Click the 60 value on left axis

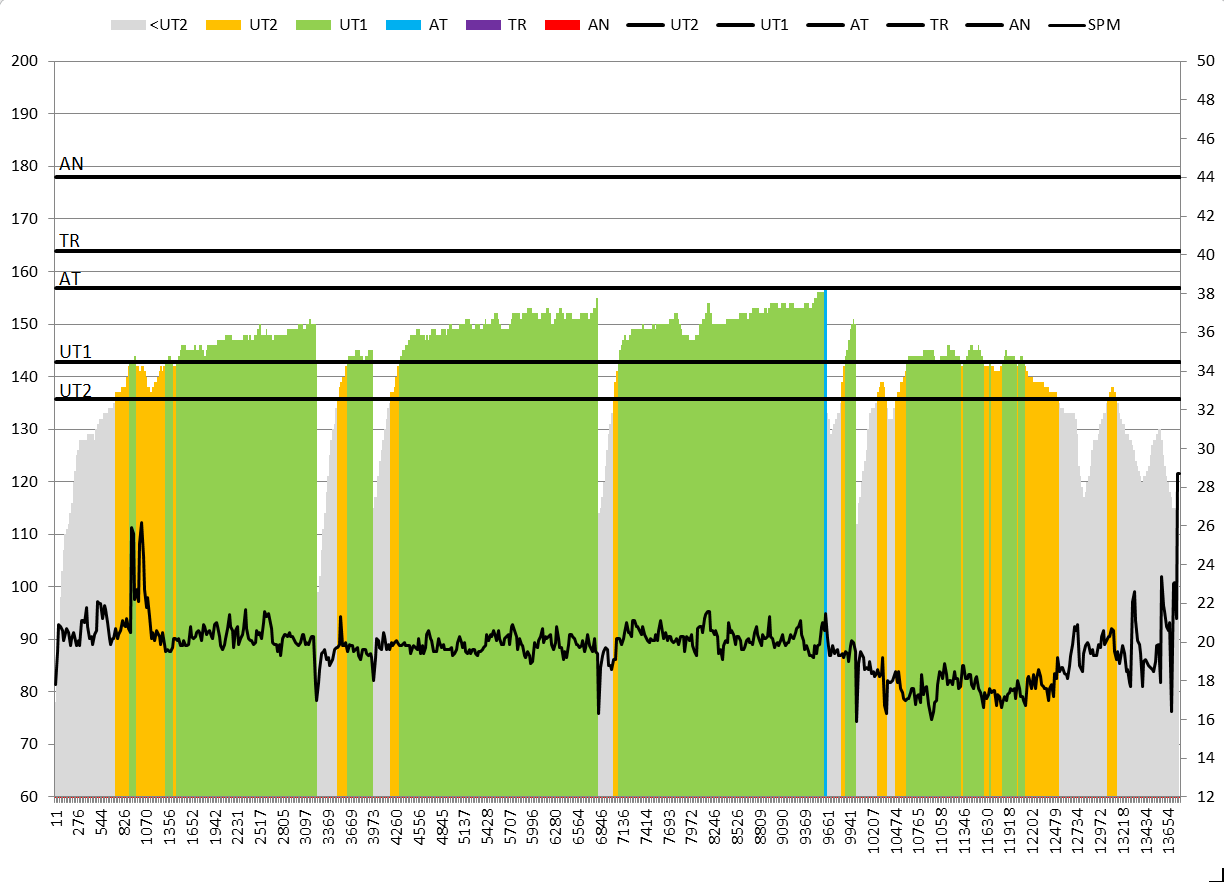tap(27, 797)
